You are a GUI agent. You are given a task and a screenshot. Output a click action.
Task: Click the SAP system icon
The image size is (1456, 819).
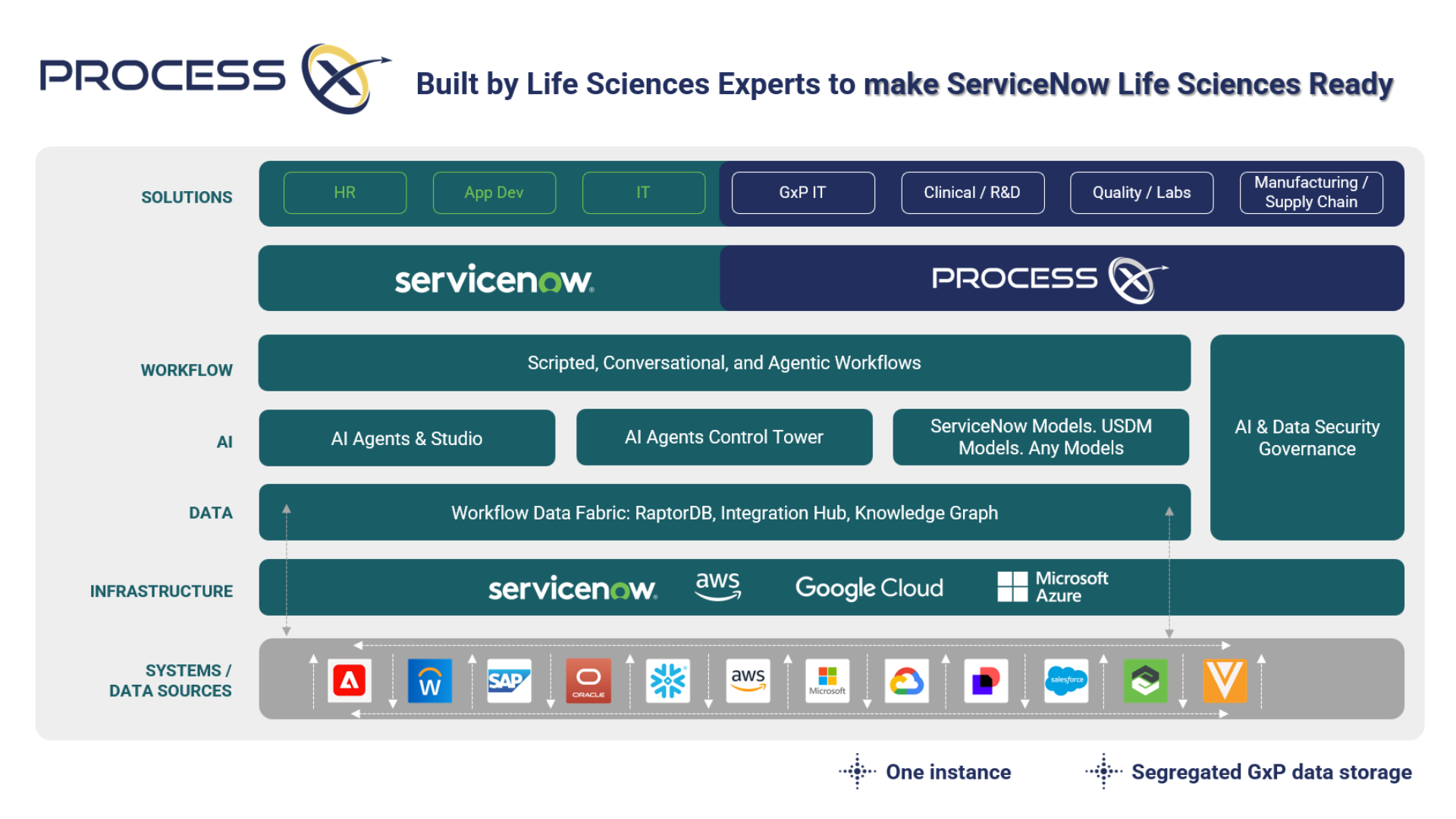(x=508, y=681)
